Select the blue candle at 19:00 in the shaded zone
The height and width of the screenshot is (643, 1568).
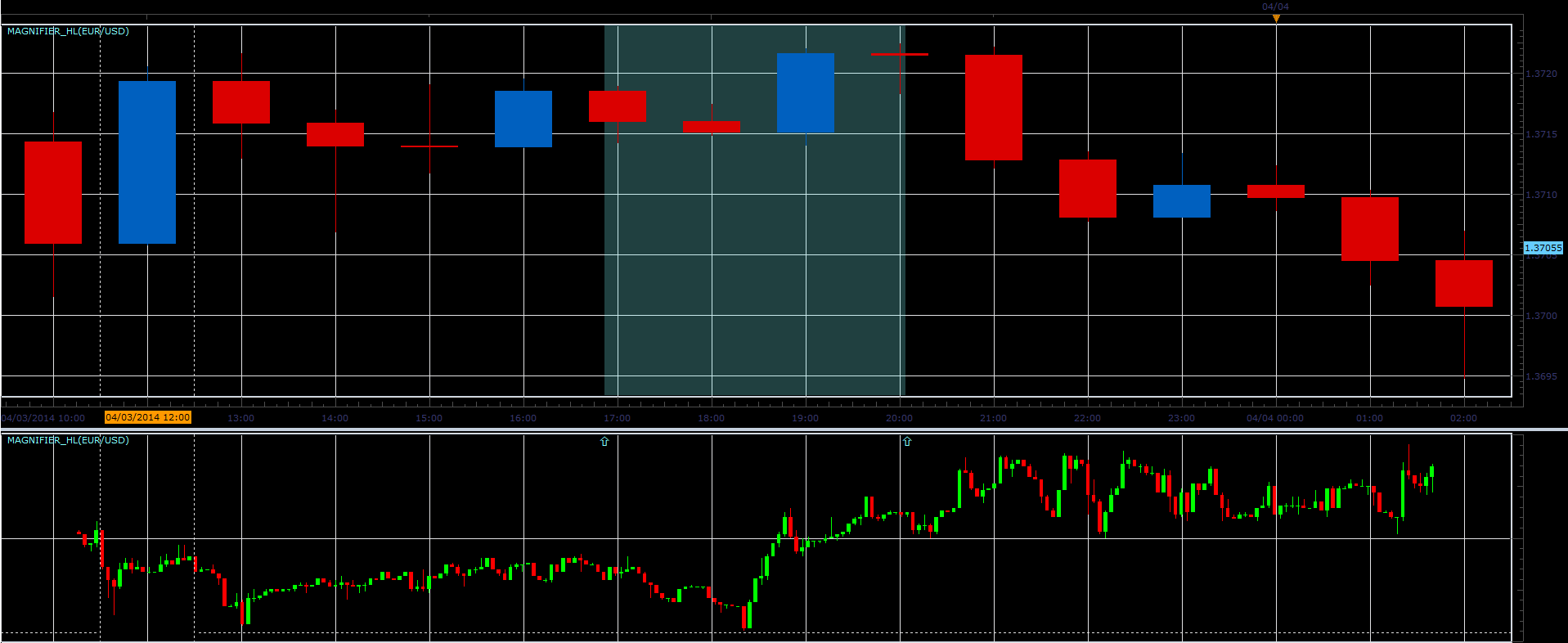(x=806, y=92)
